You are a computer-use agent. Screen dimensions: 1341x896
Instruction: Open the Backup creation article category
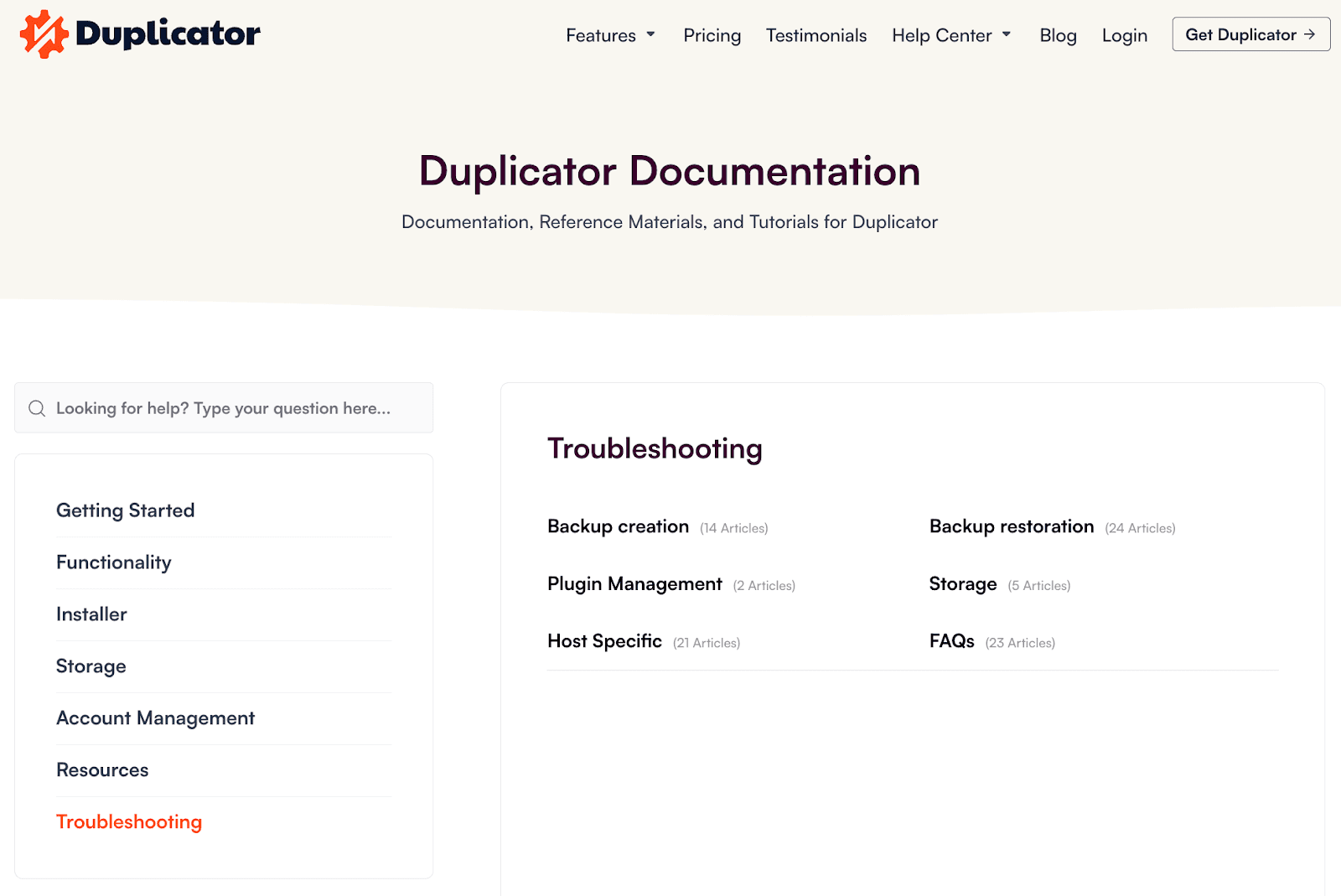[x=618, y=526]
